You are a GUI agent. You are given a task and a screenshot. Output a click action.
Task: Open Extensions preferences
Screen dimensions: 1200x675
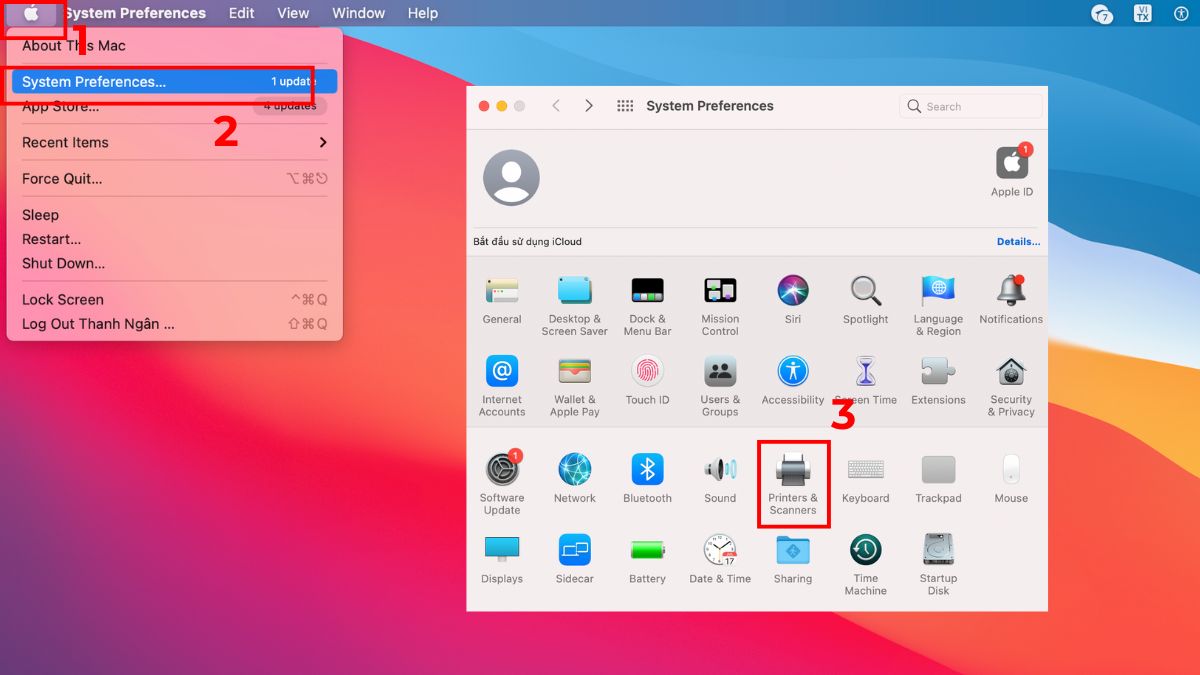pos(938,381)
